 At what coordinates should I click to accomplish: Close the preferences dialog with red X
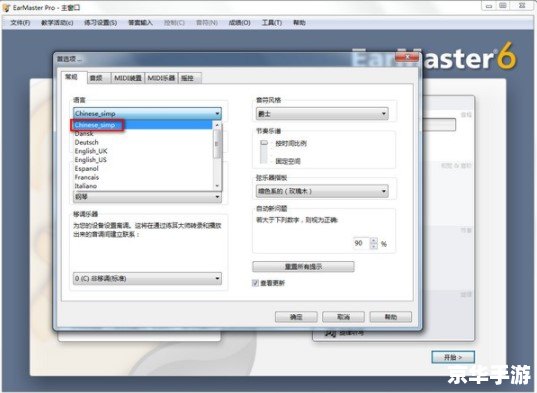coord(408,57)
